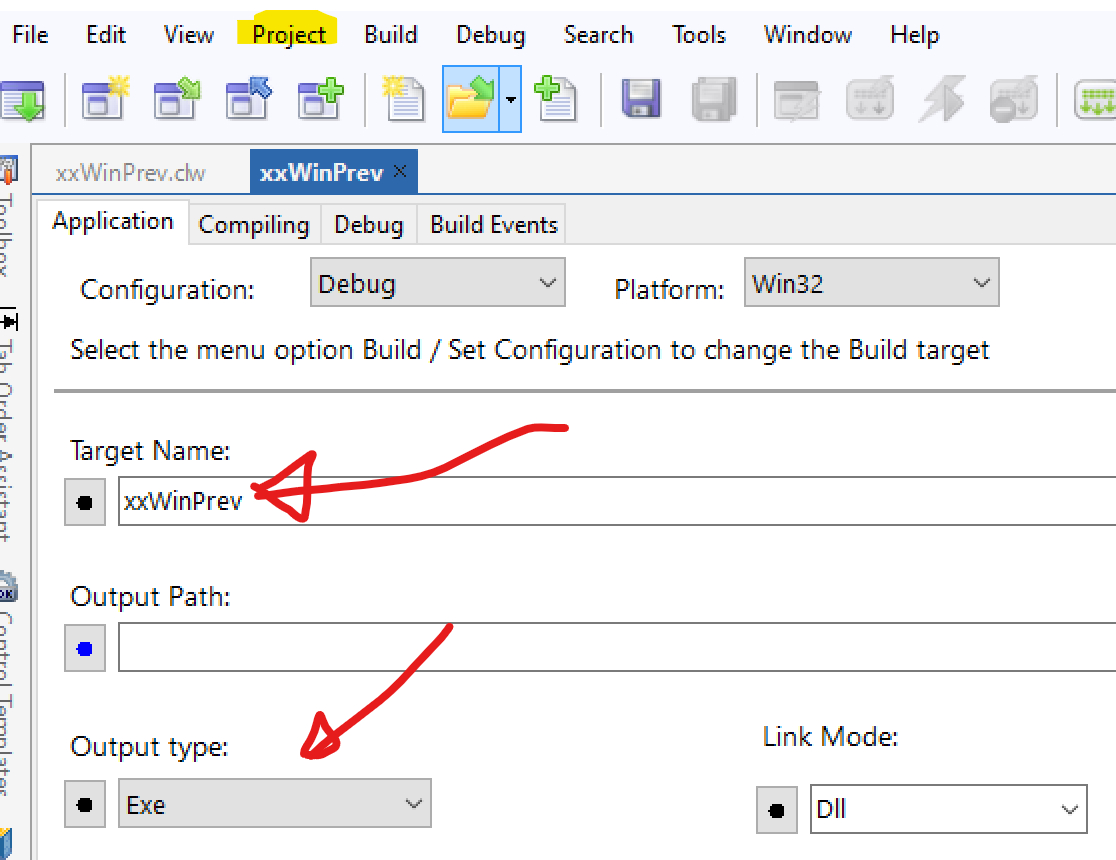
Task: Open the Configuration dropdown showing Debug
Action: point(437,283)
